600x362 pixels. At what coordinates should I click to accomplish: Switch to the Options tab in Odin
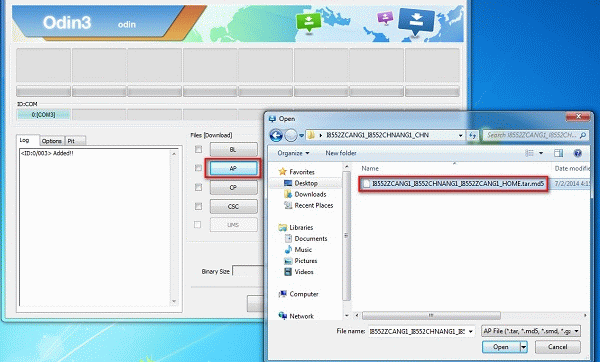coord(52,141)
